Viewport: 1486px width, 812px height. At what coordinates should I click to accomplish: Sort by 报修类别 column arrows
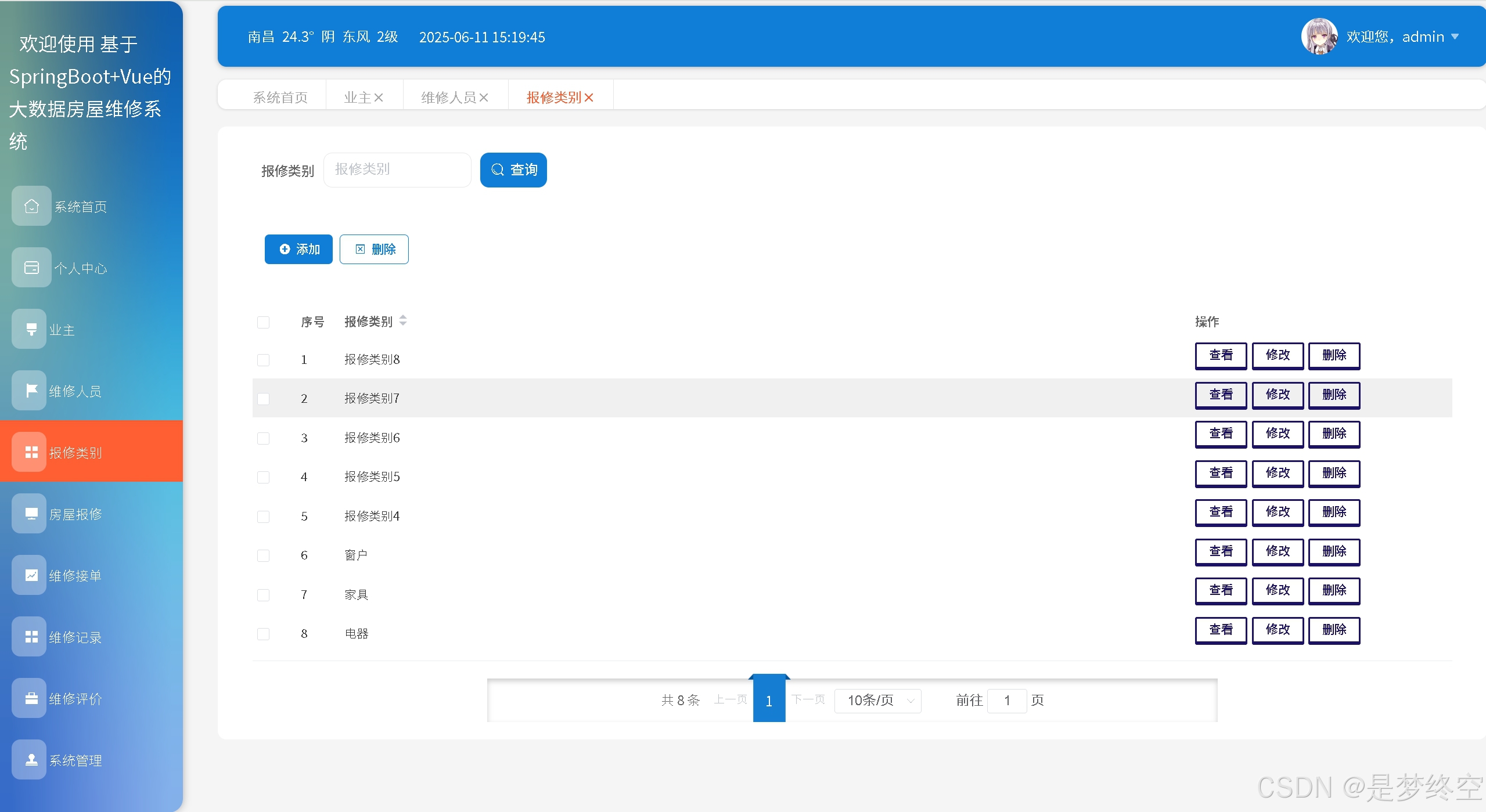403,320
